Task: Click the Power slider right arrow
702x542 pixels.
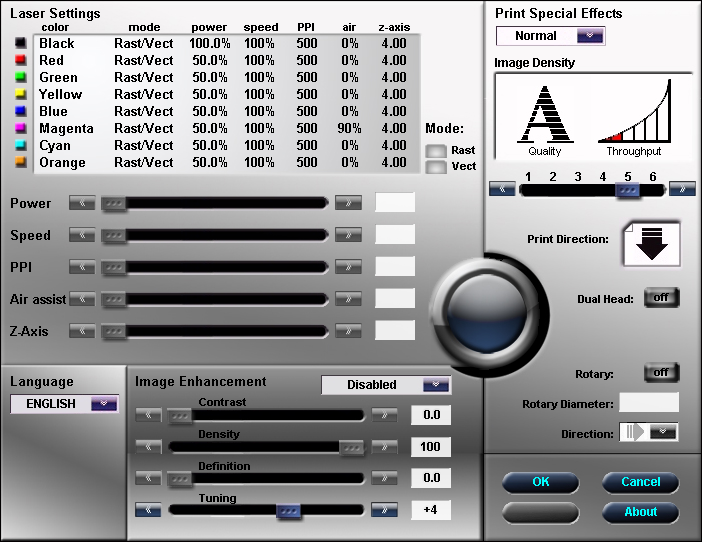Action: pos(348,203)
